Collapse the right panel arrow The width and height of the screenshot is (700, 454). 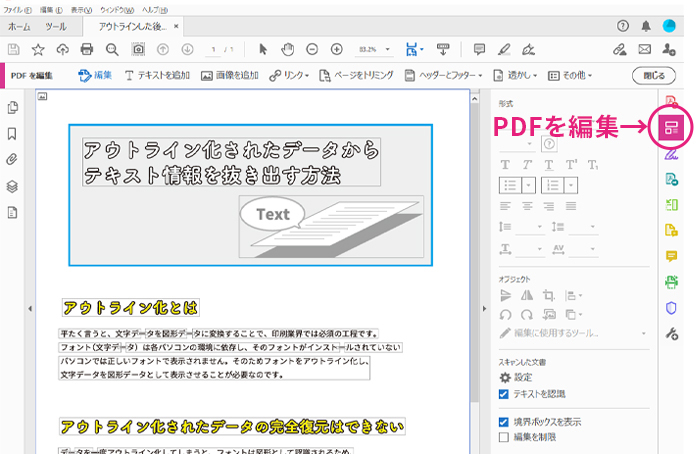(484, 308)
